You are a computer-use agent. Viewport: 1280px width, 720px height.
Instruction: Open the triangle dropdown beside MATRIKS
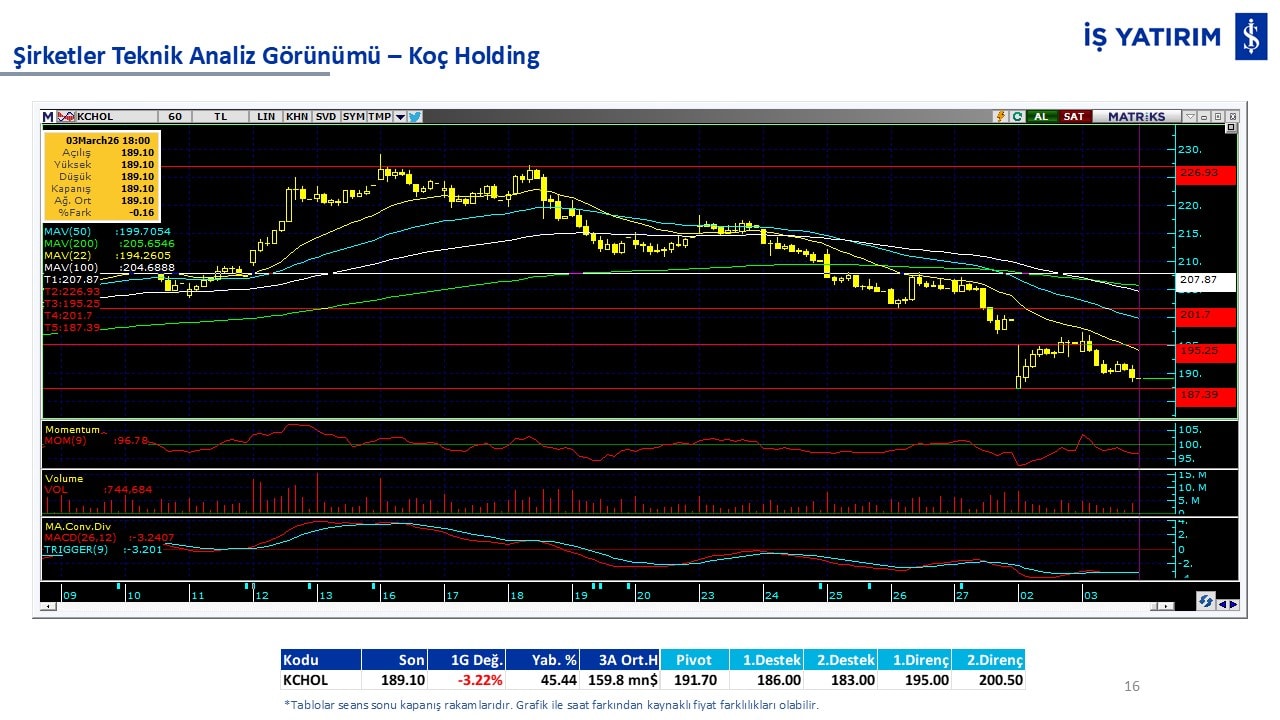click(1189, 116)
